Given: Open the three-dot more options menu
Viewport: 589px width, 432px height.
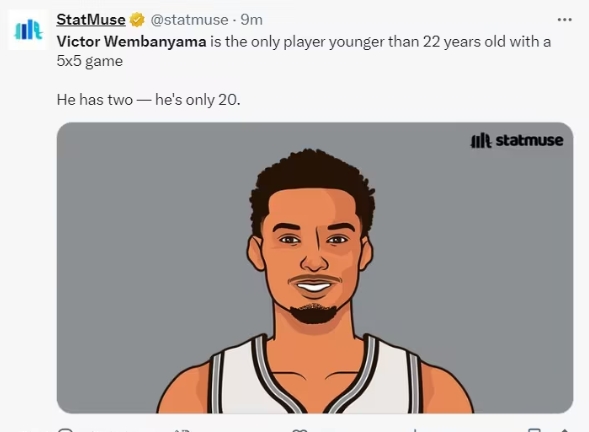Looking at the screenshot, I should pos(565,20).
